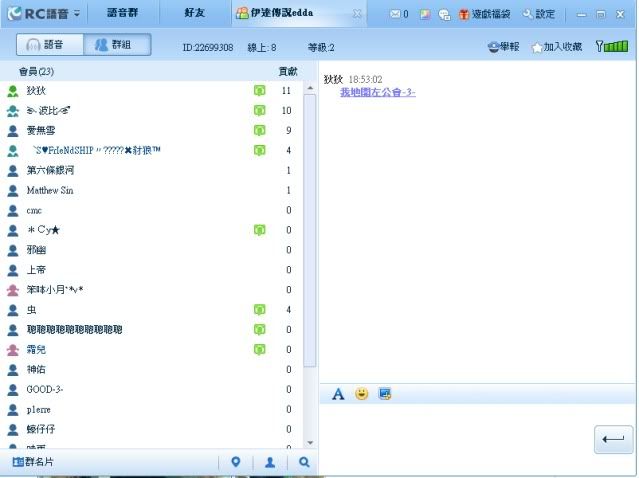Select member Matthew Sin in list
Image resolution: width=639 pixels, height=478 pixels.
50,190
